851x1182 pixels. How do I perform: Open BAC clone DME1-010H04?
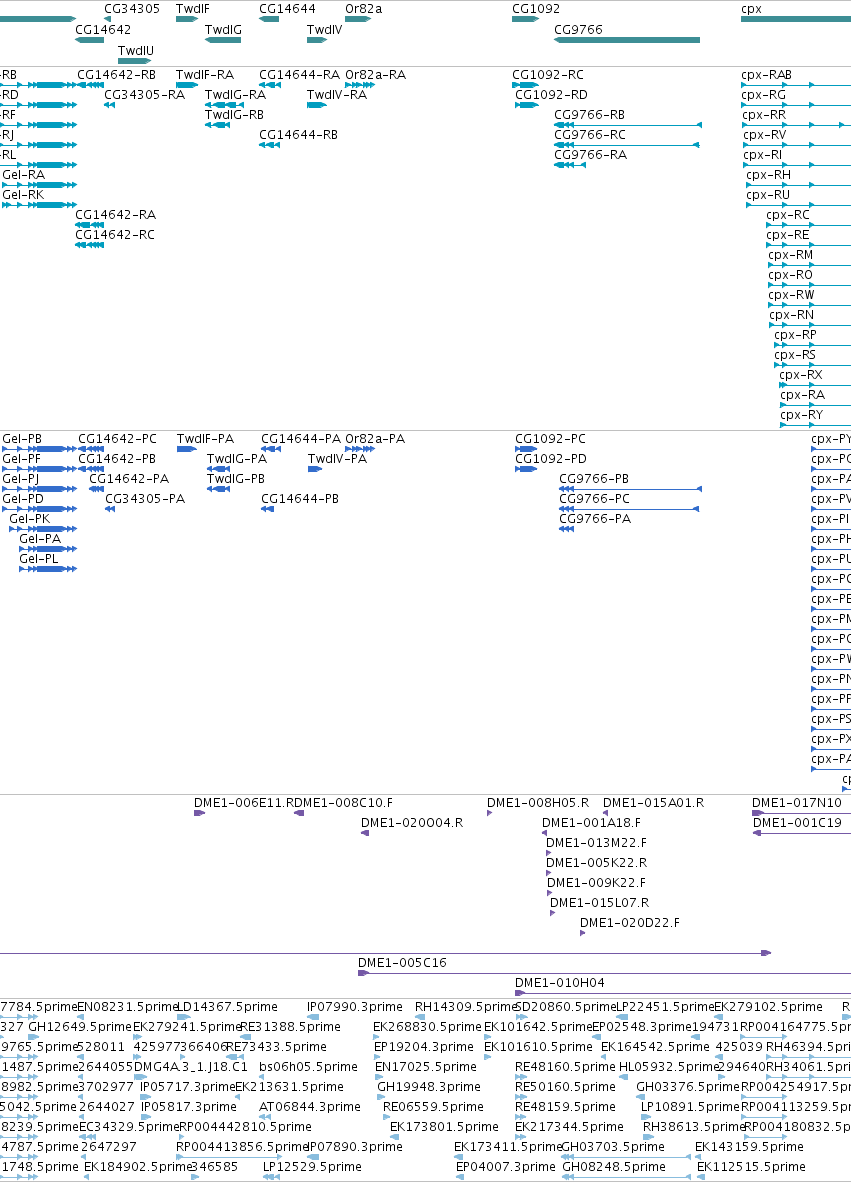tap(559, 983)
